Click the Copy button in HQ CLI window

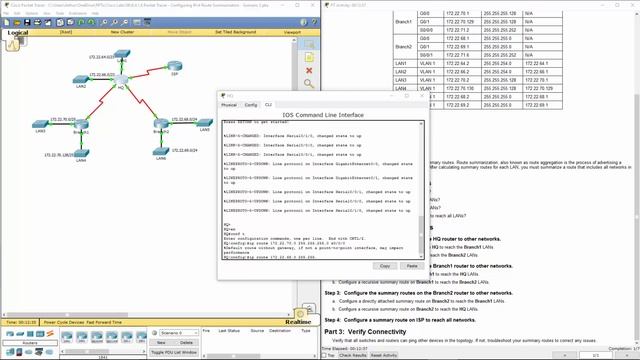[x=384, y=266]
